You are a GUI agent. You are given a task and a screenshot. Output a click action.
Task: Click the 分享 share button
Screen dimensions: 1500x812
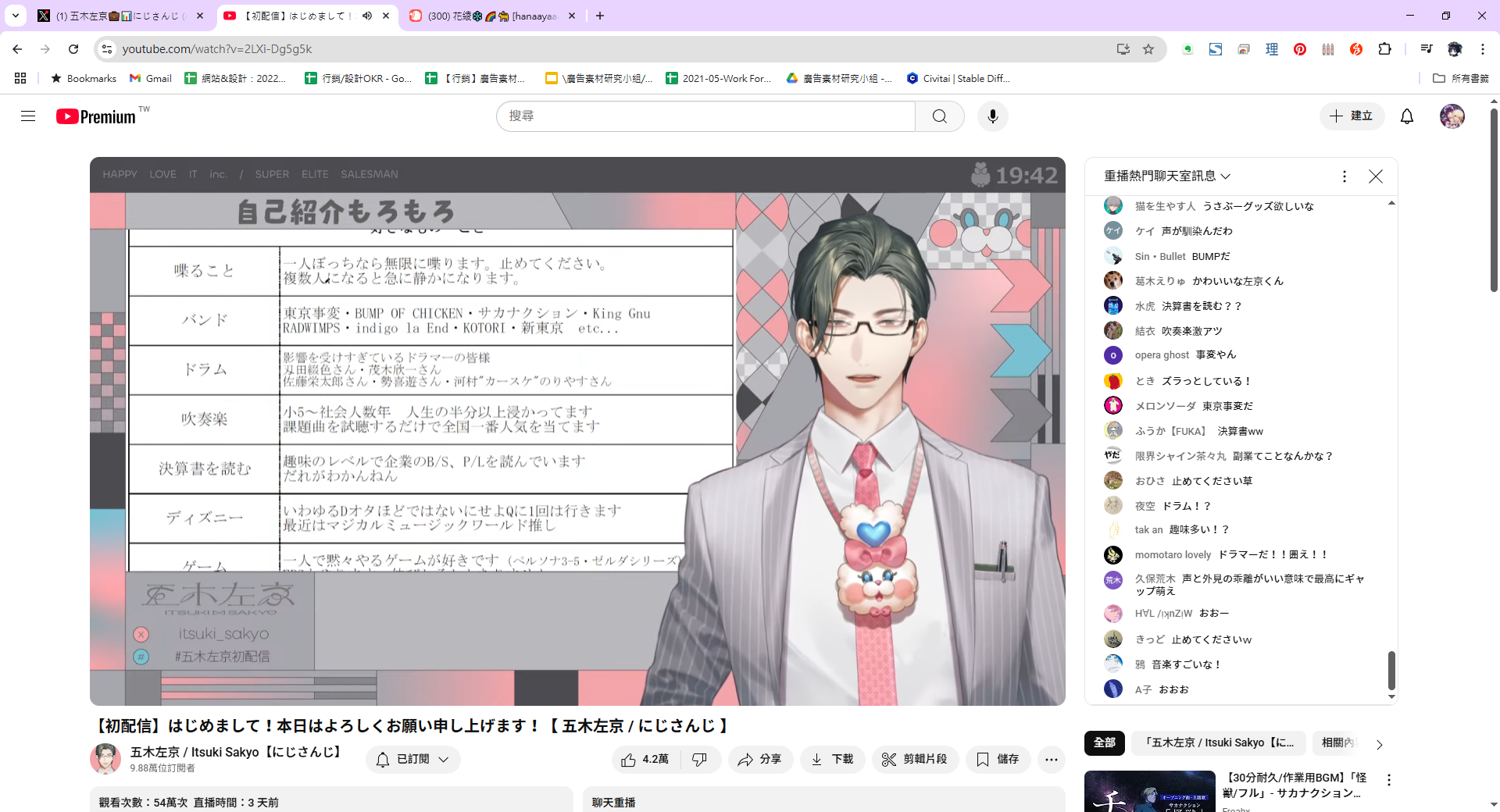[760, 760]
